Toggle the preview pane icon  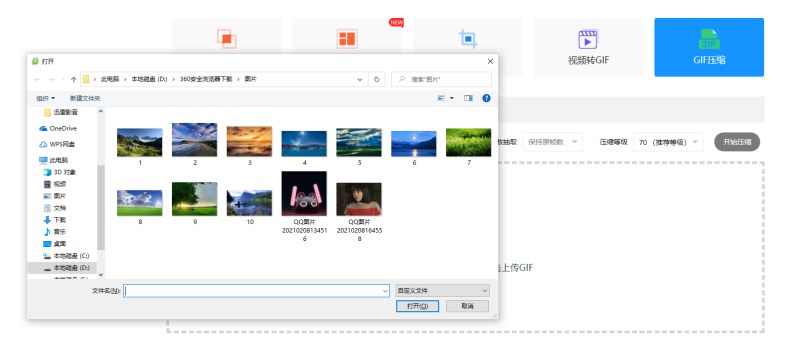(x=468, y=98)
